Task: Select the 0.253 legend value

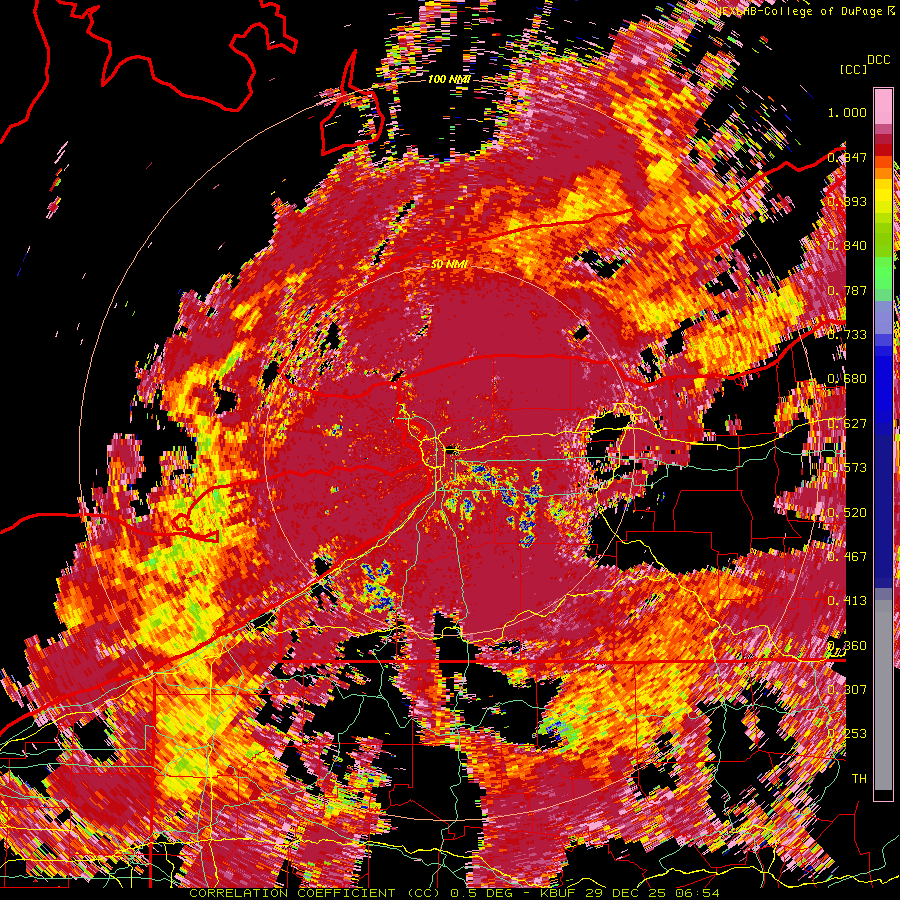Action: point(847,734)
